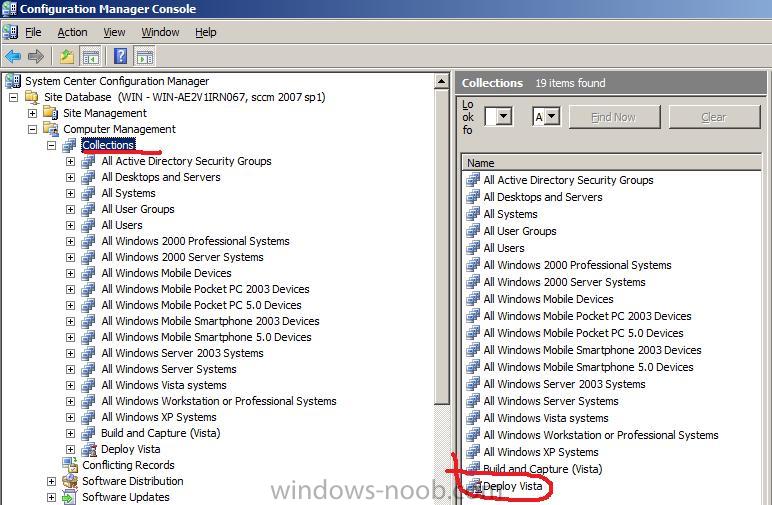This screenshot has height=505, width=772.
Task: Click the Forward arrow toolbar icon
Action: 35,56
